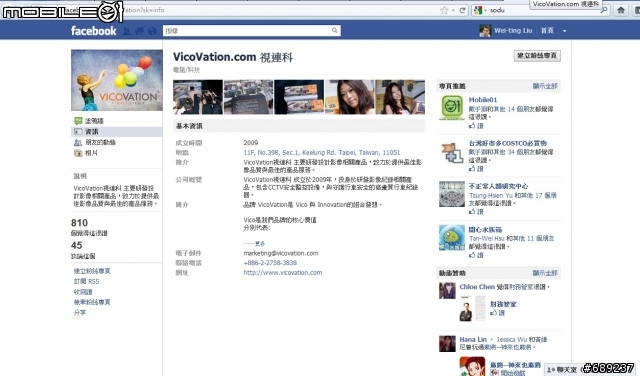The width and height of the screenshot is (640, 376).
Task: Open browser search engine selector dropdown
Action: (480, 11)
